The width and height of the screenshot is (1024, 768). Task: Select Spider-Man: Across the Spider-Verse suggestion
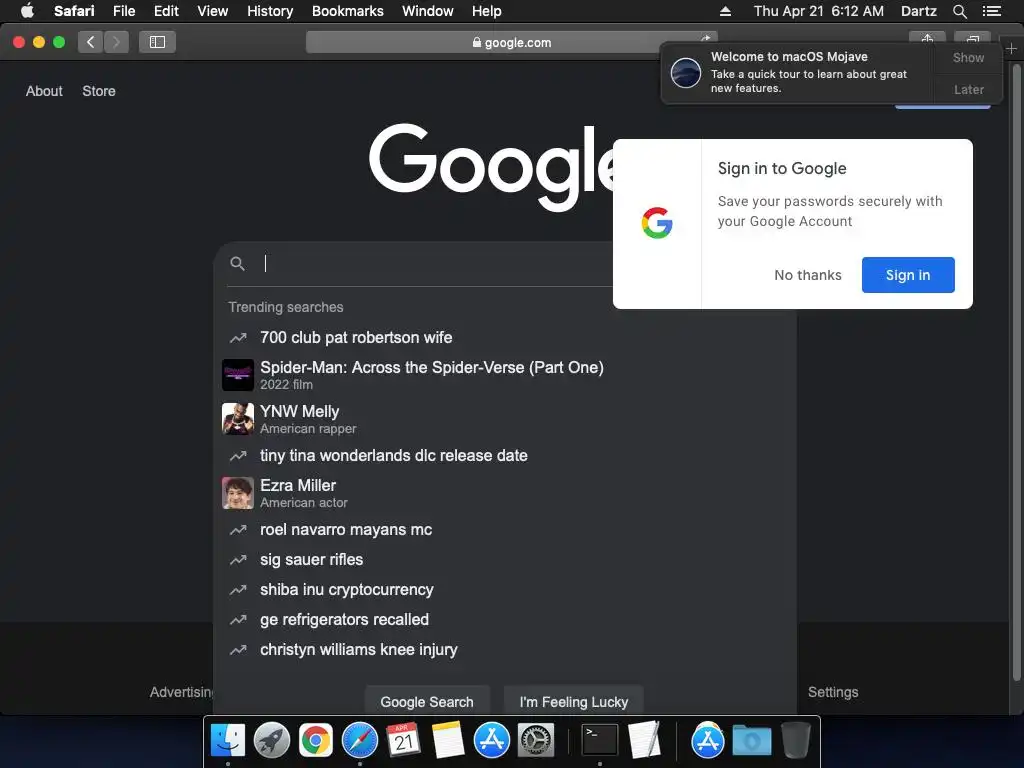click(504, 375)
